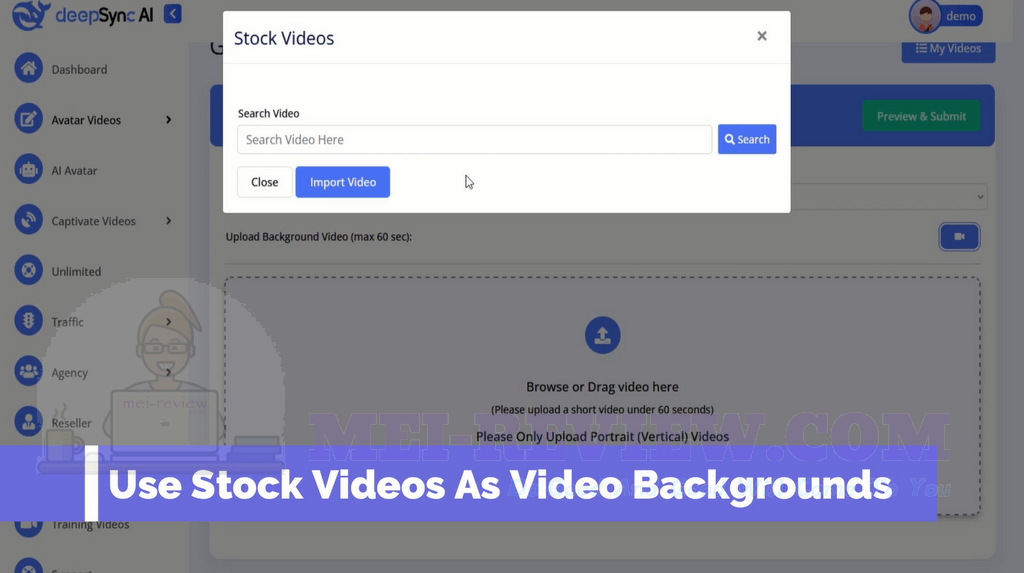Collapse sidebar using the back arrow icon
This screenshot has width=1024, height=573.
pos(172,14)
